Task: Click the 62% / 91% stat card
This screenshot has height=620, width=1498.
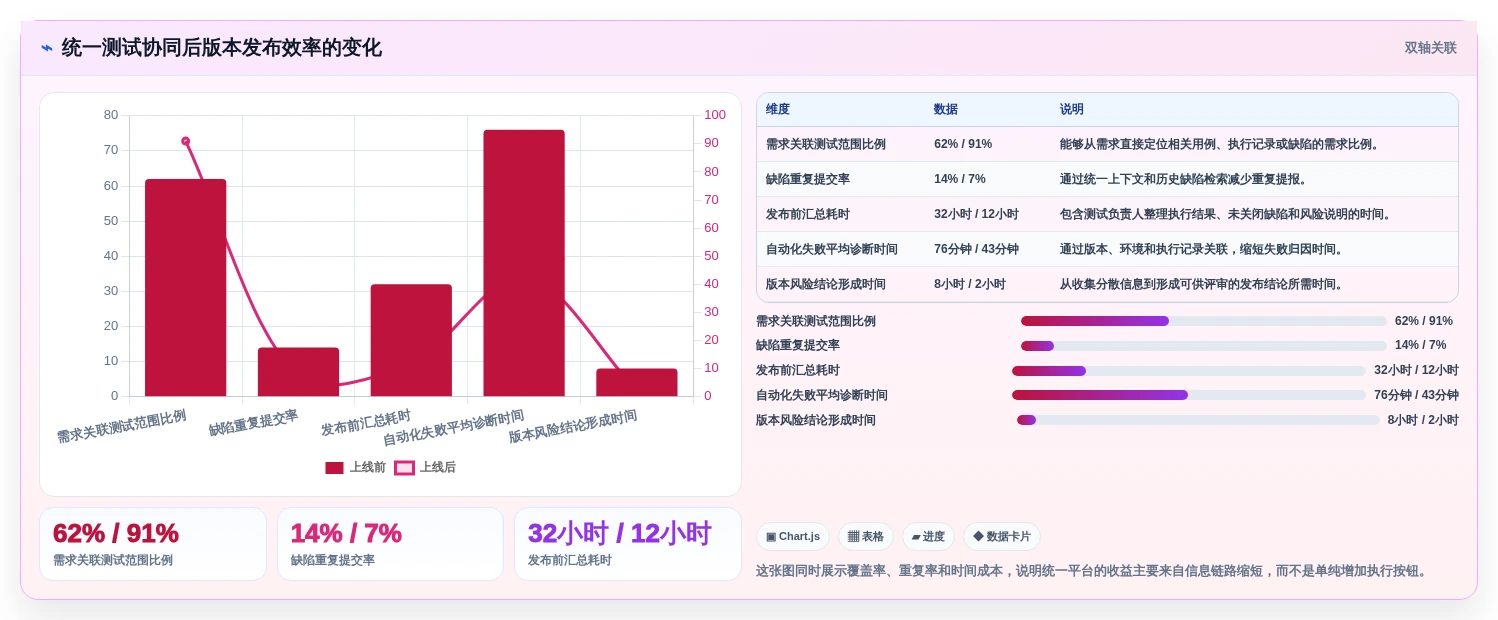Action: click(153, 544)
